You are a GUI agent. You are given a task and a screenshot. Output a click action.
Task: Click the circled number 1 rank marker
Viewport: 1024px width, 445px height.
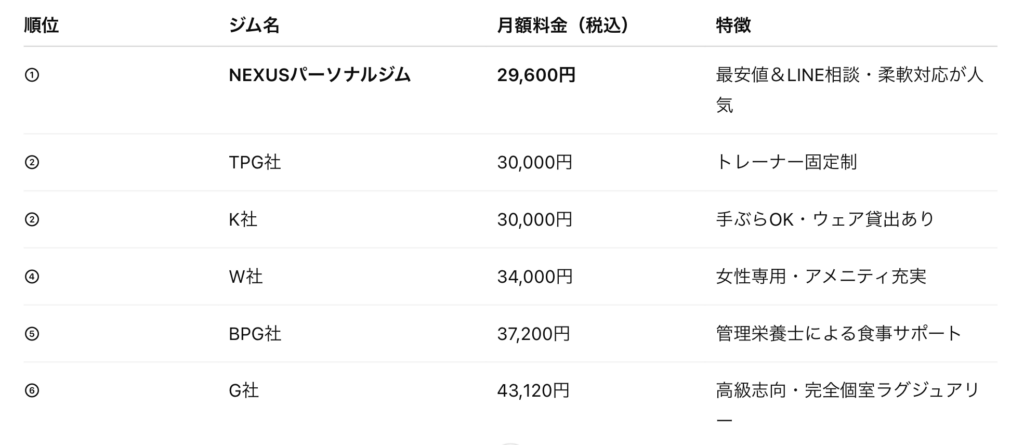(x=31, y=75)
